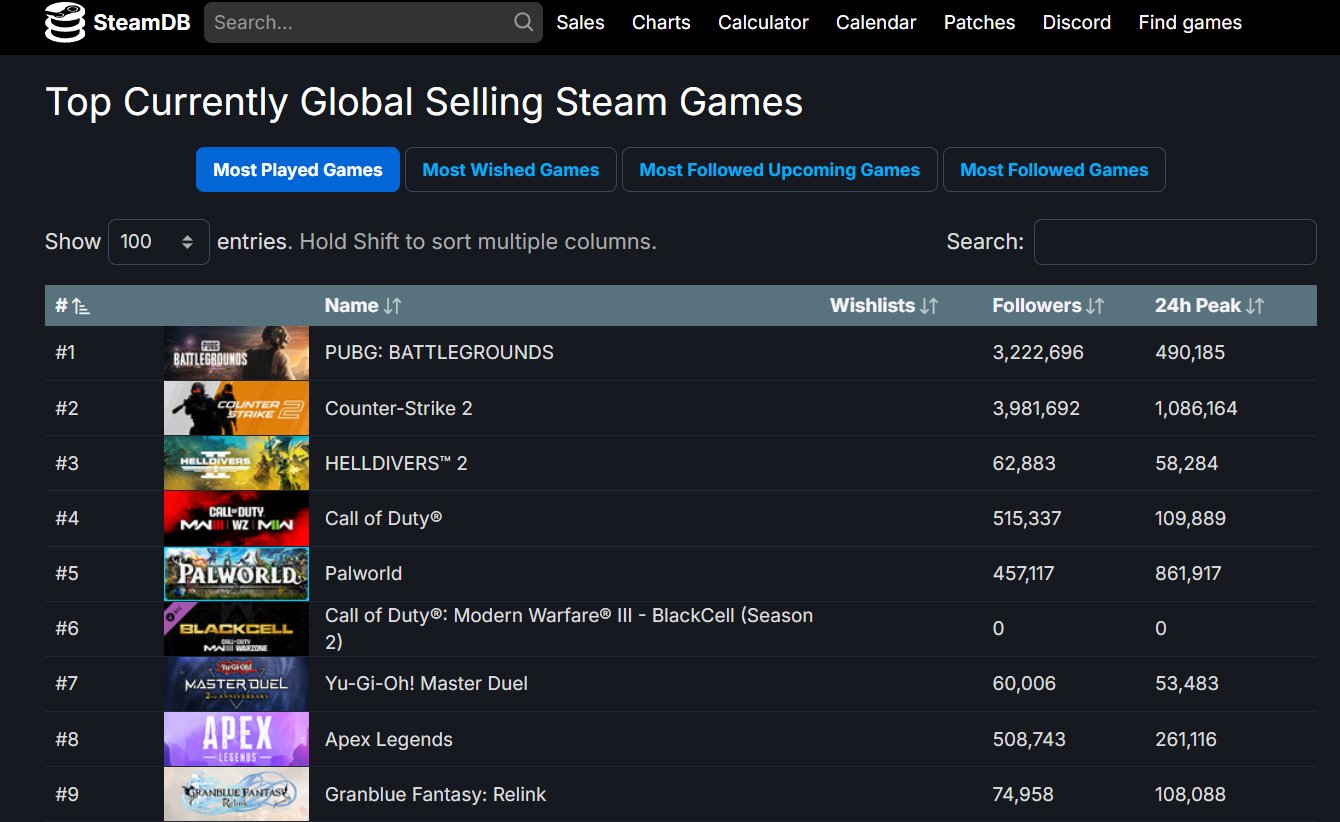Sort by Wishlists column arrows
1340x822 pixels.
(x=929, y=306)
